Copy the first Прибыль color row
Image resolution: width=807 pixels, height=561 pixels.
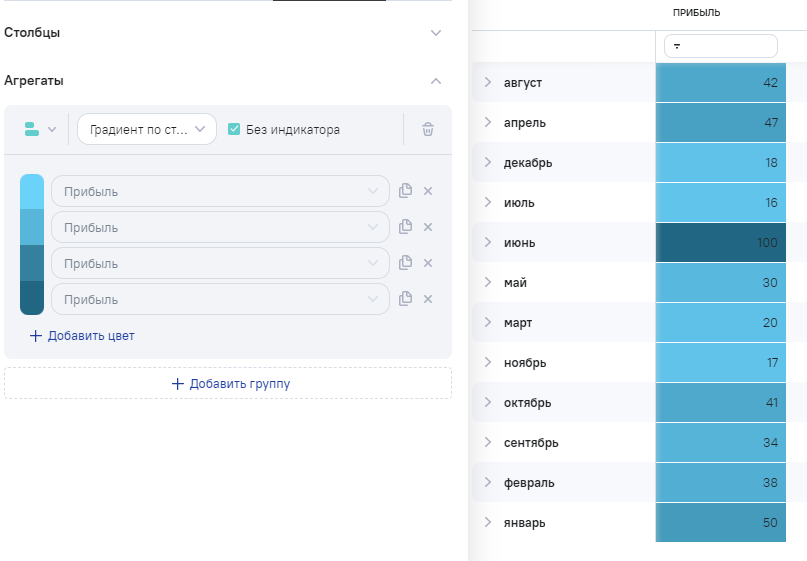coord(405,191)
